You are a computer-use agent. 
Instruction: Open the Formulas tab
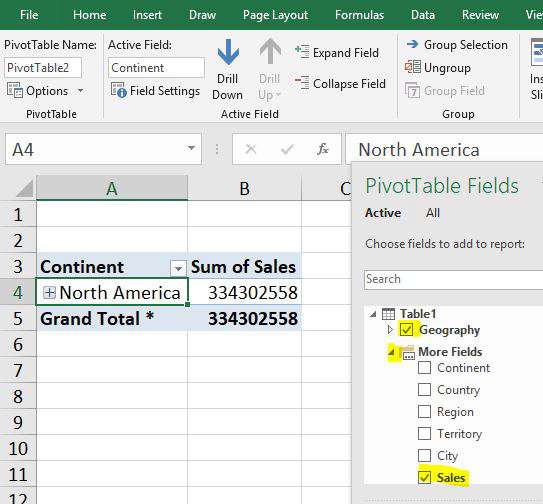tap(359, 15)
